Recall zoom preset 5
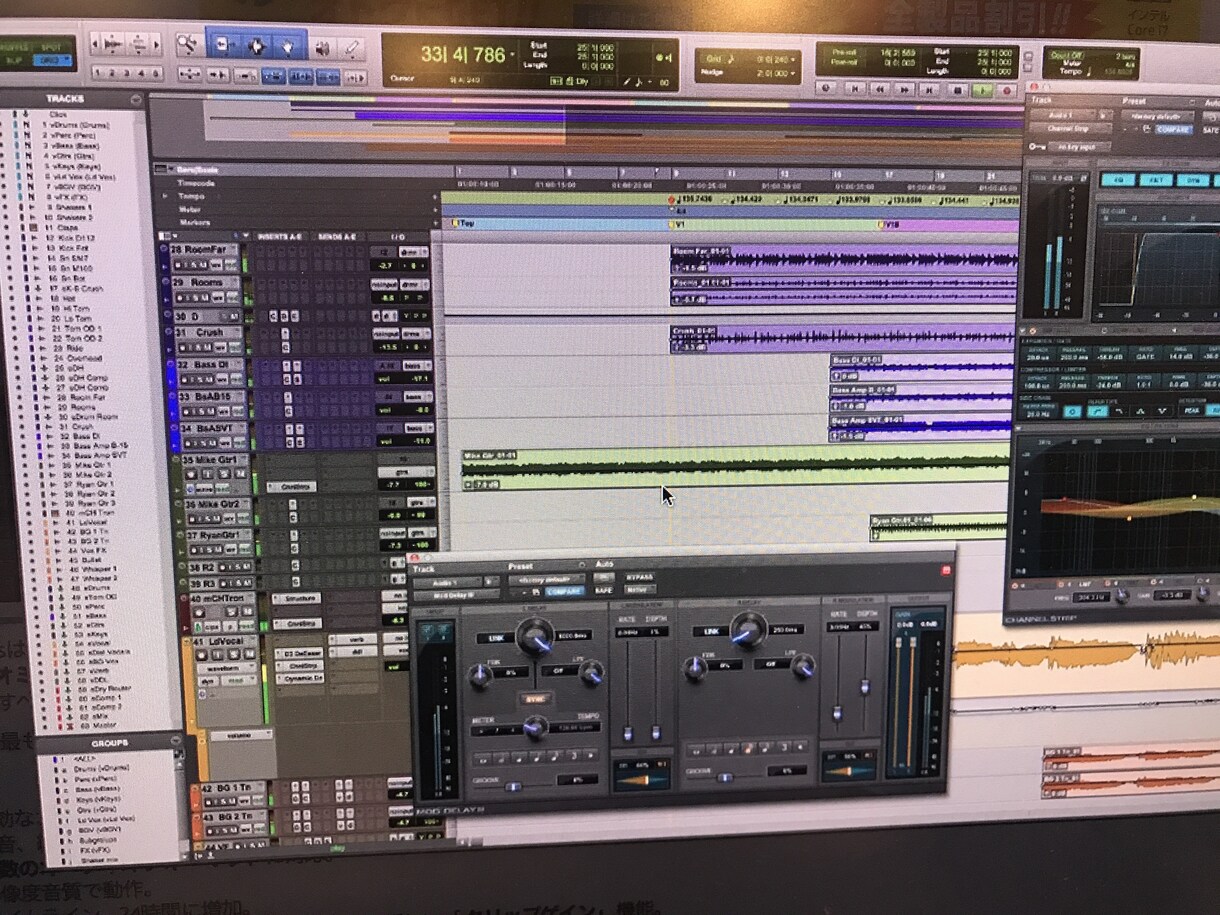 click(x=154, y=74)
